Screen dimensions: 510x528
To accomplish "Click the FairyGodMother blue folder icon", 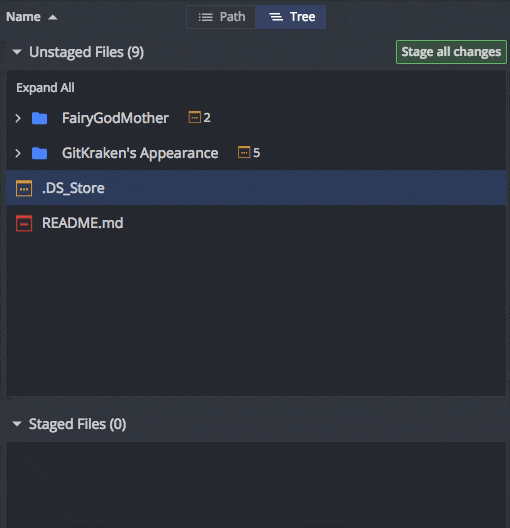I will (x=39, y=118).
